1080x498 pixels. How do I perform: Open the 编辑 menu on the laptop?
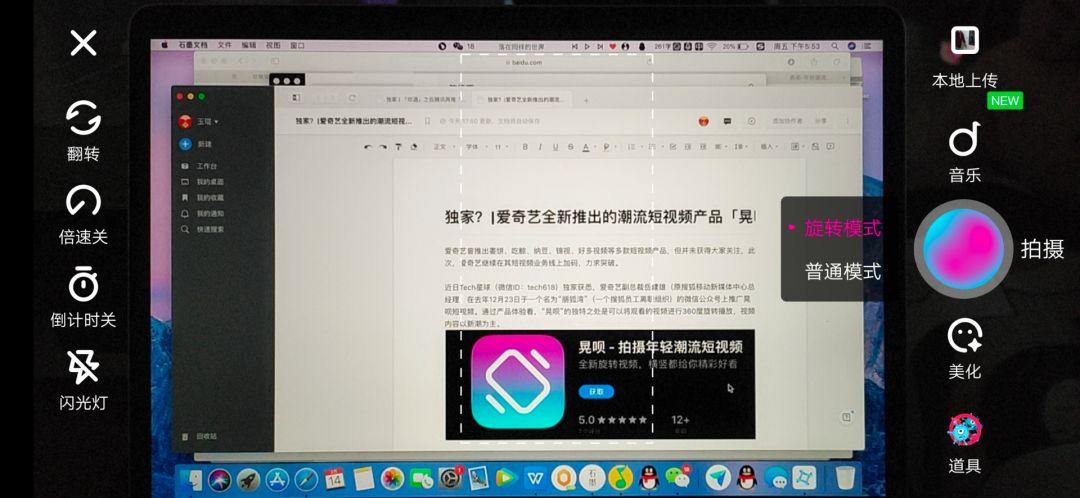point(249,45)
